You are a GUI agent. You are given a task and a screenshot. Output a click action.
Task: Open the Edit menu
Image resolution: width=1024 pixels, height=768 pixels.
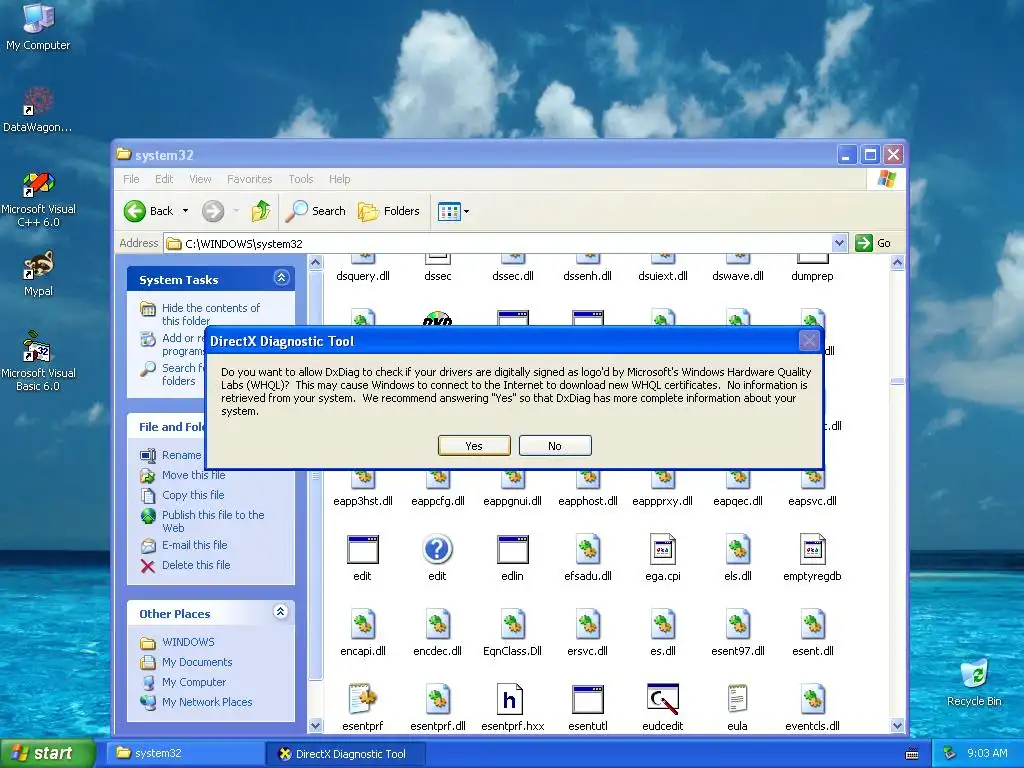(164, 179)
